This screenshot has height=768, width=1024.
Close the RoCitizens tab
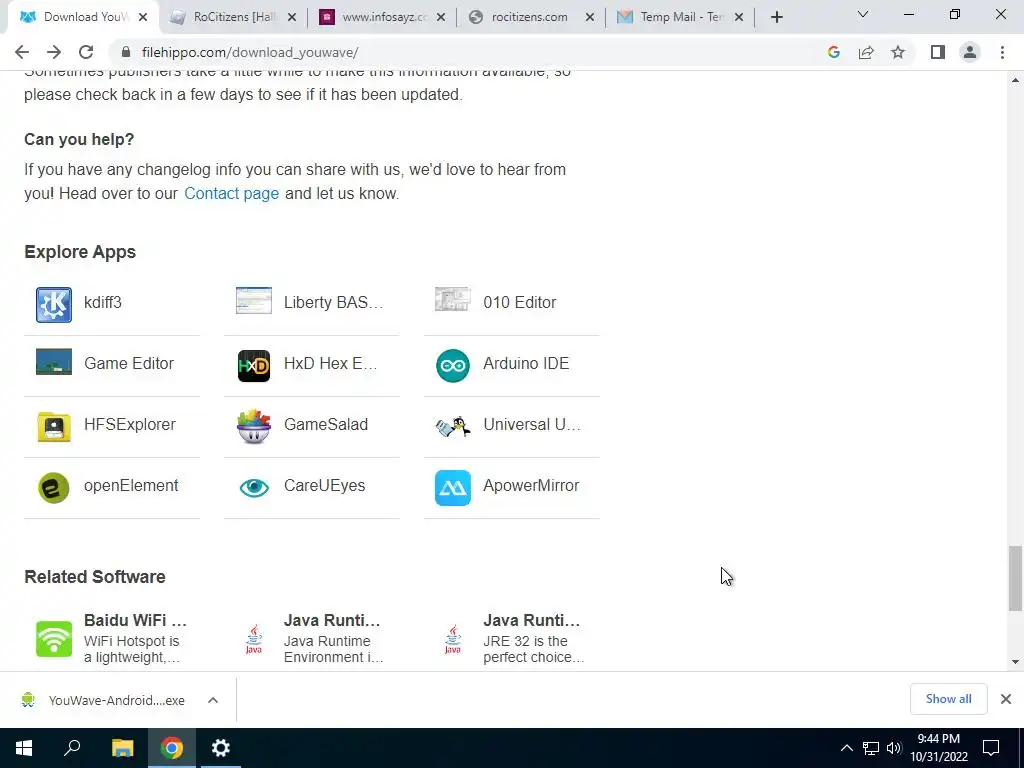click(292, 18)
